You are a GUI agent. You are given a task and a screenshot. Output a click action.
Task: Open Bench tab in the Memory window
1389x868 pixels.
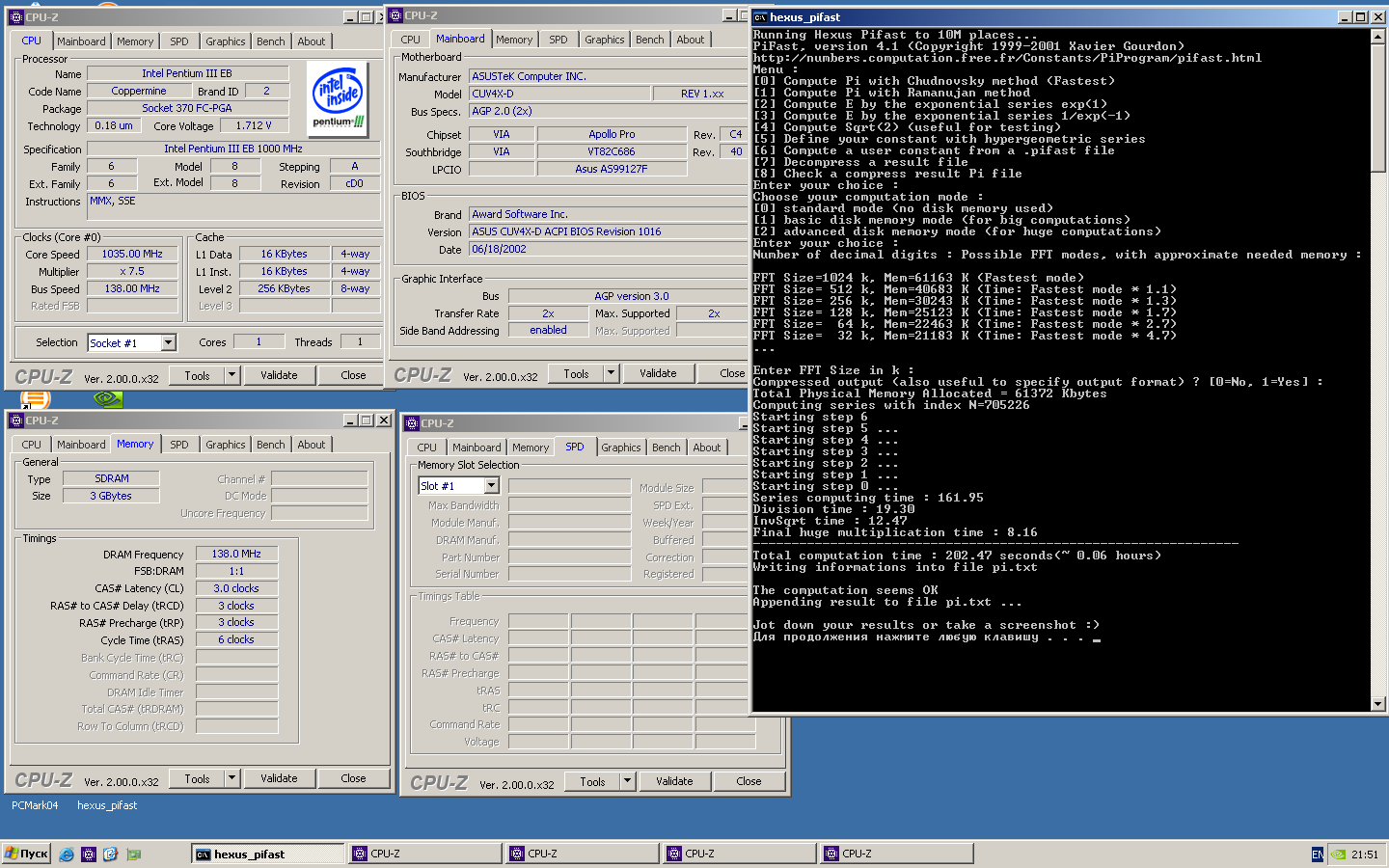pos(271,445)
